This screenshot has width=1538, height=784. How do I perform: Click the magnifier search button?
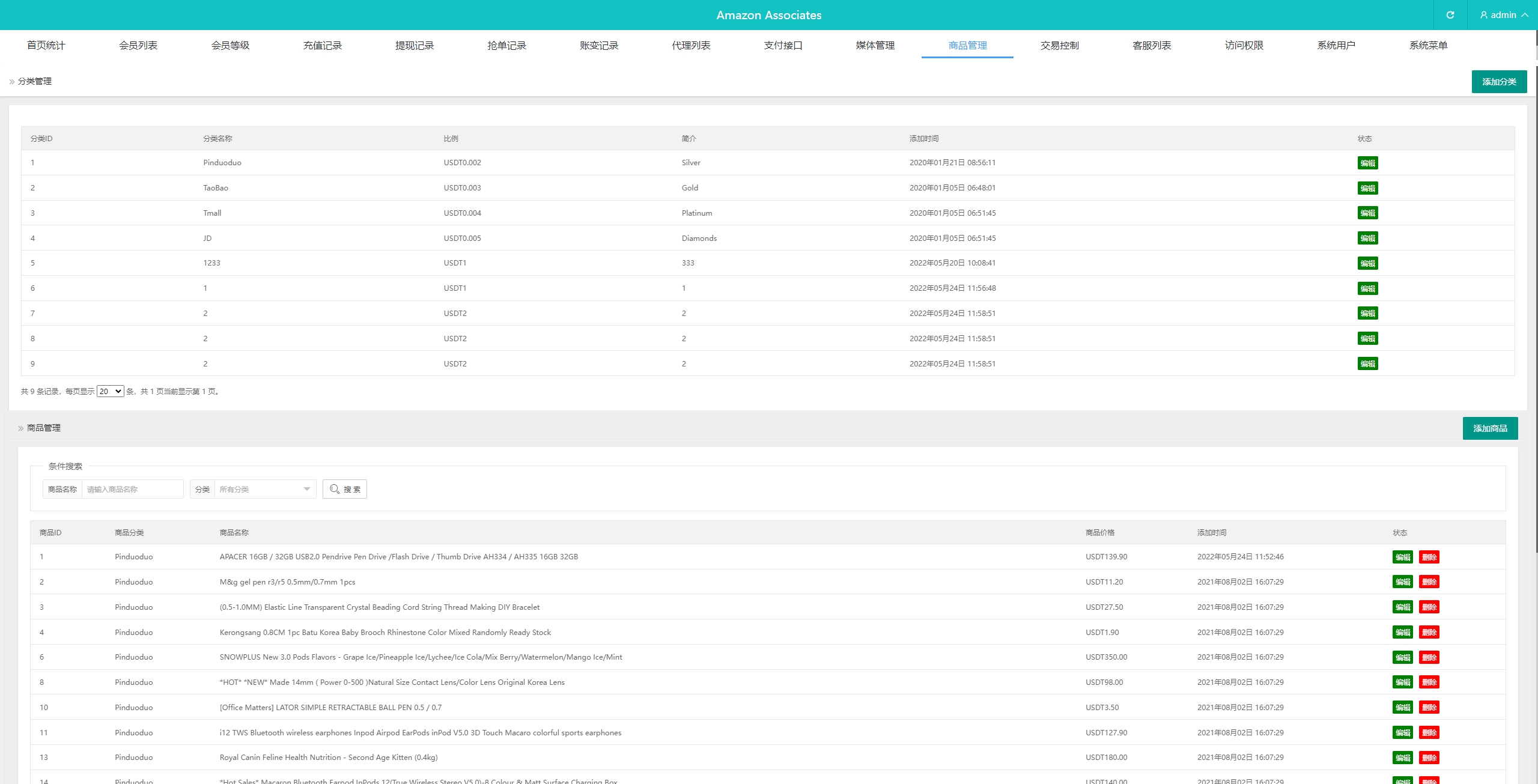tap(345, 489)
